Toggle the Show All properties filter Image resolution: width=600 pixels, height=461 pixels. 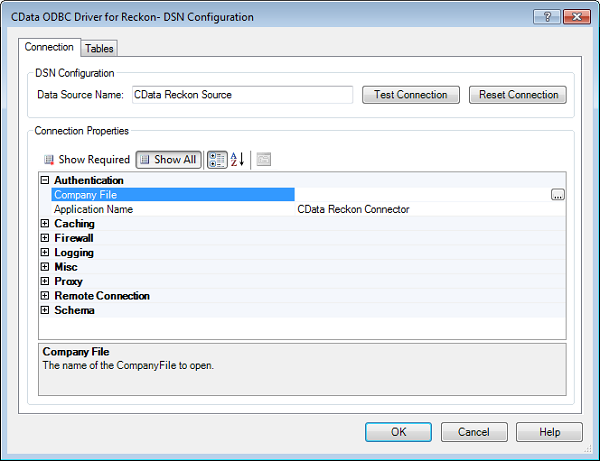pyautogui.click(x=168, y=160)
